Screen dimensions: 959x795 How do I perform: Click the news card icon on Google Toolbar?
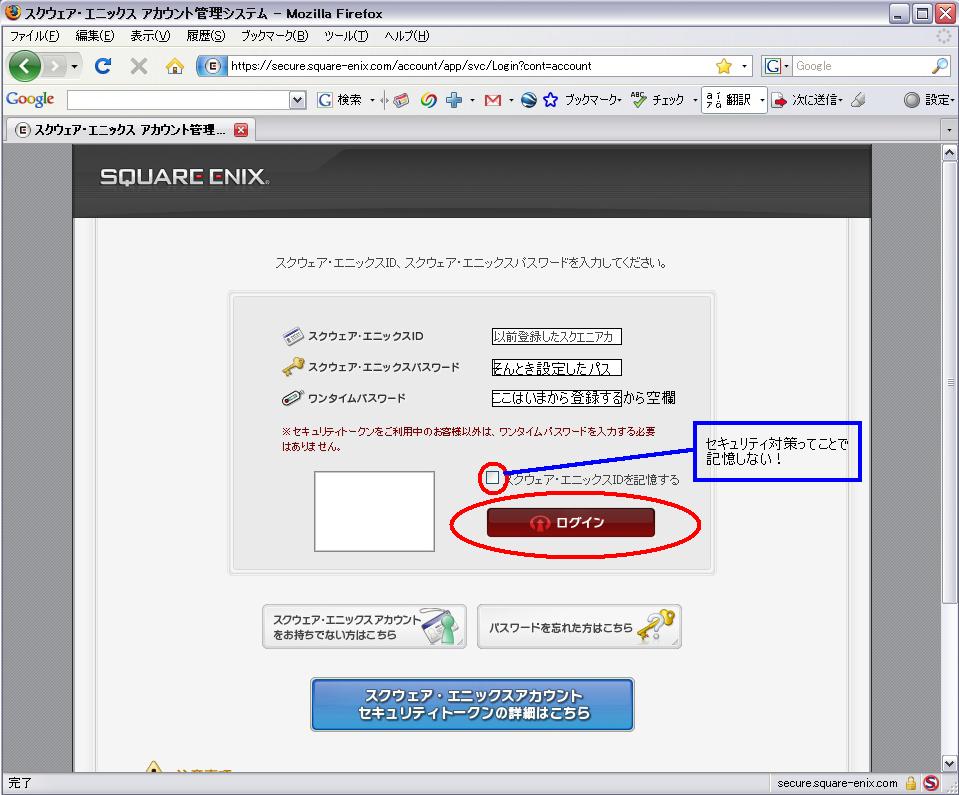pos(401,100)
